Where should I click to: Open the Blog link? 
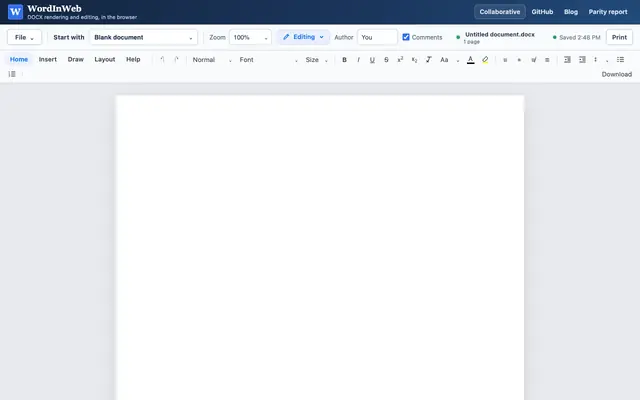pyautogui.click(x=571, y=12)
